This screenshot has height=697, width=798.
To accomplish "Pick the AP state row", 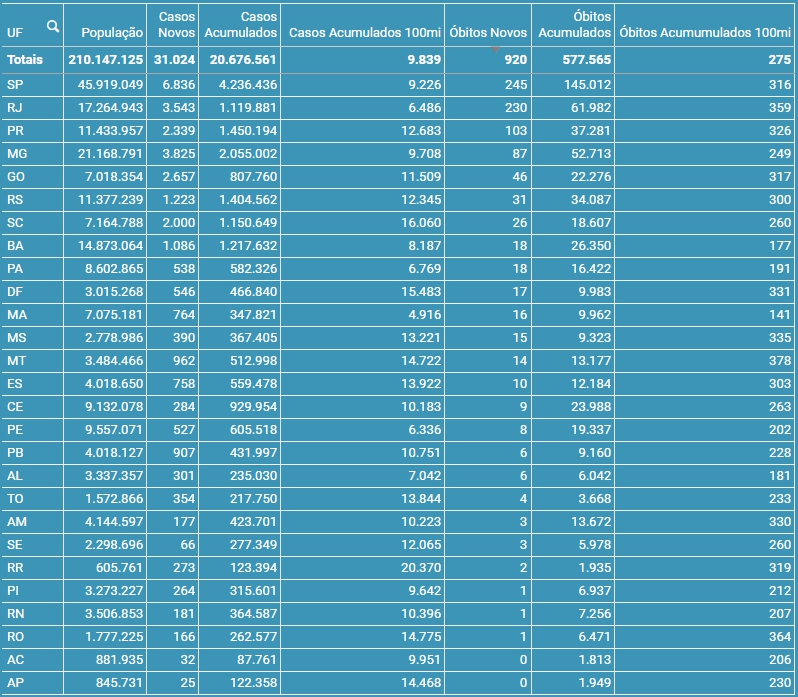I will click(15, 682).
